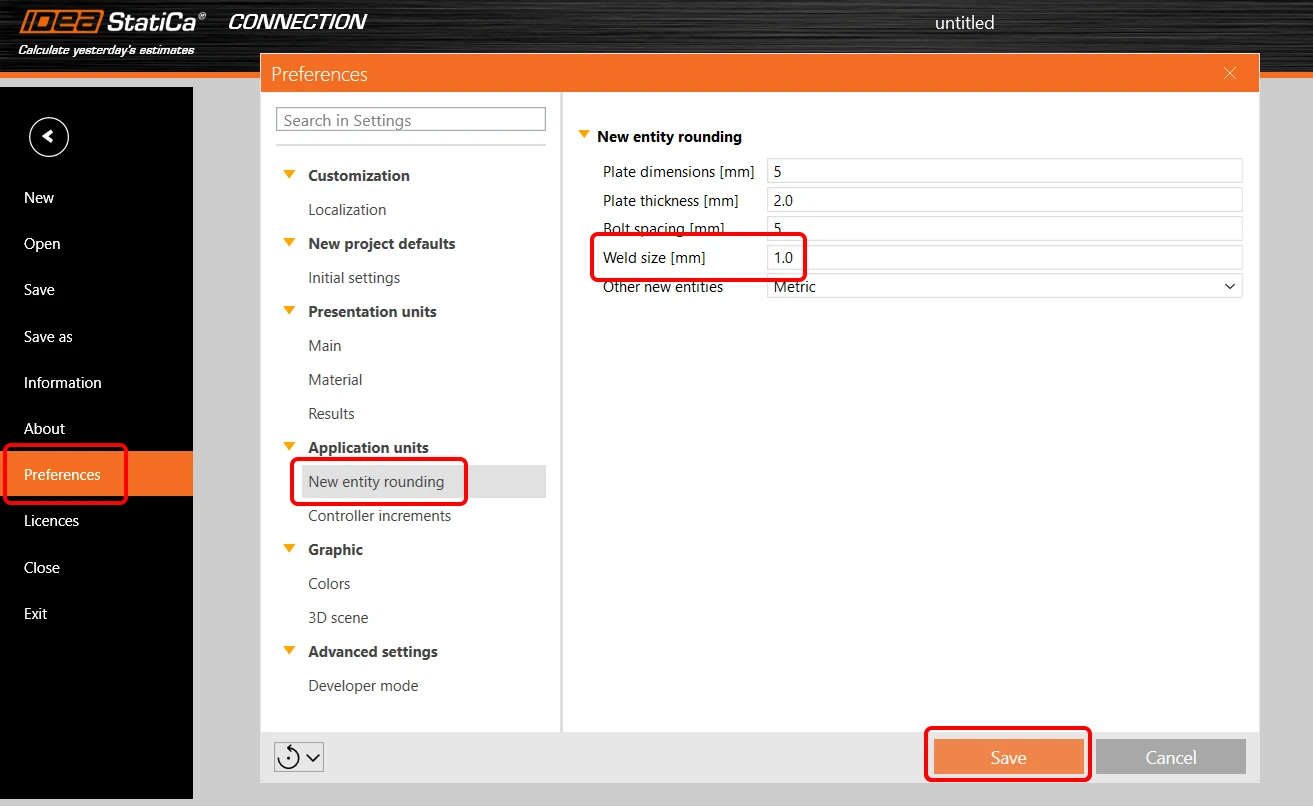
Task: Click the Weld size [mm] label
Action: 654,257
